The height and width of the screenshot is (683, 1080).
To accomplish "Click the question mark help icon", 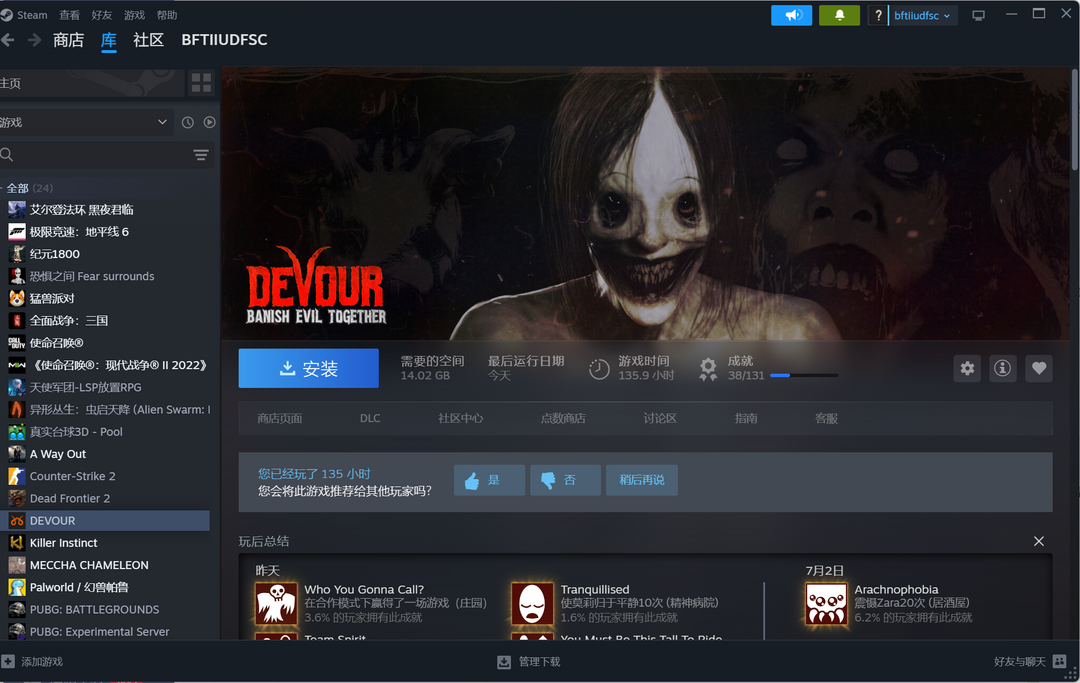I will tap(878, 15).
